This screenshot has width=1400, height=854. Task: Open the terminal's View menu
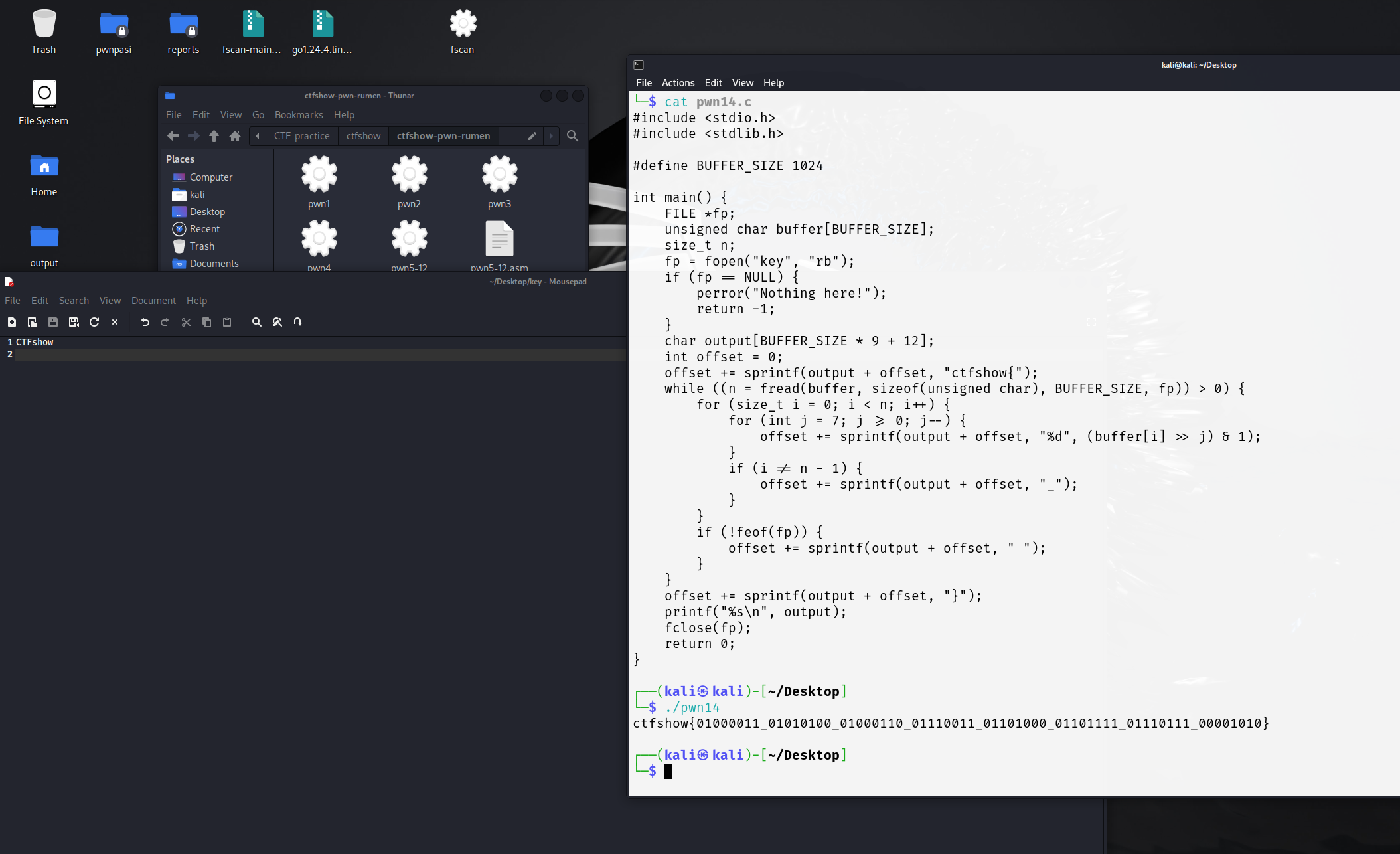743,83
